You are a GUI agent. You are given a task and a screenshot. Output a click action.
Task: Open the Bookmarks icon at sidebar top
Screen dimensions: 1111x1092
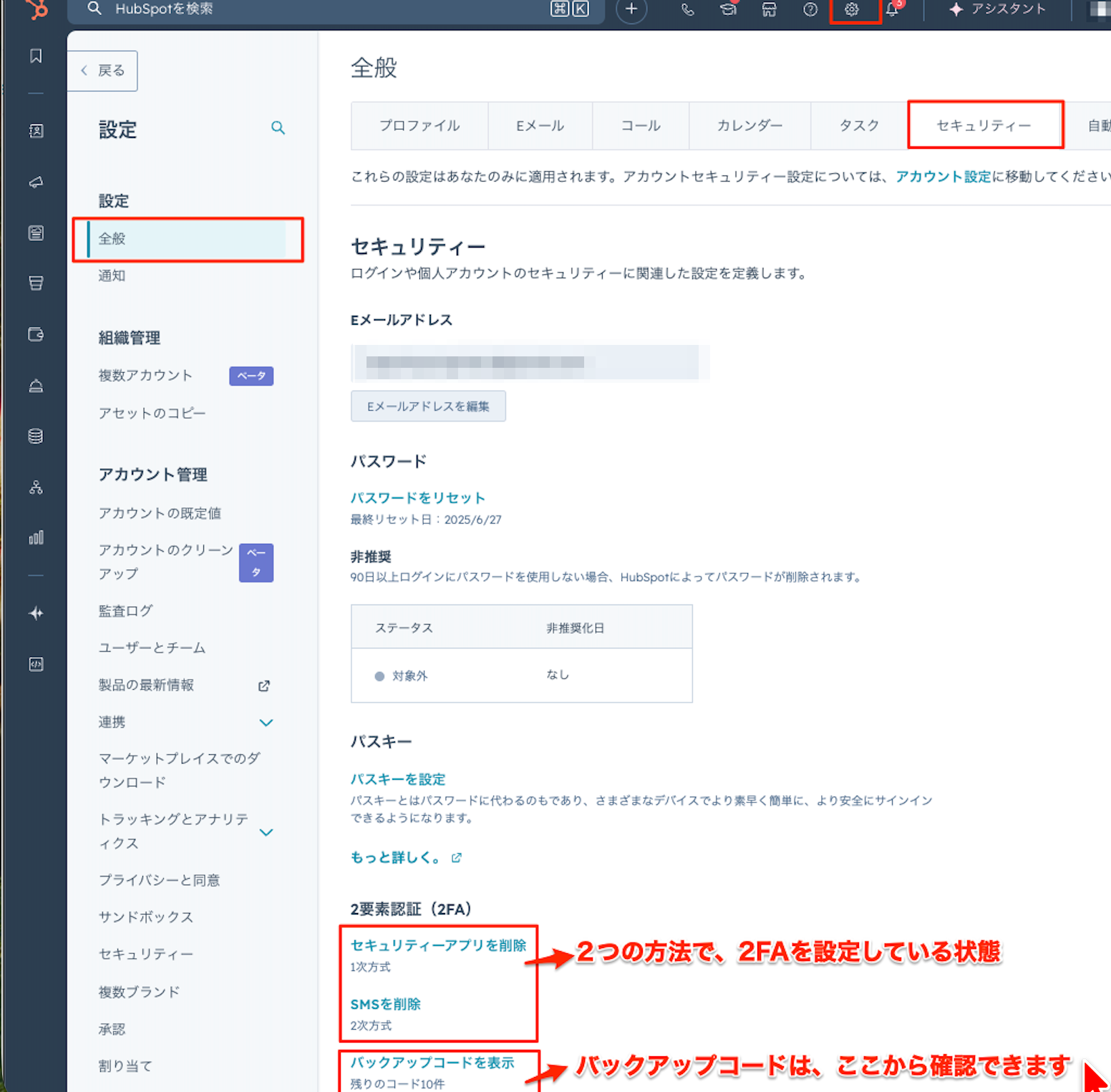(36, 55)
